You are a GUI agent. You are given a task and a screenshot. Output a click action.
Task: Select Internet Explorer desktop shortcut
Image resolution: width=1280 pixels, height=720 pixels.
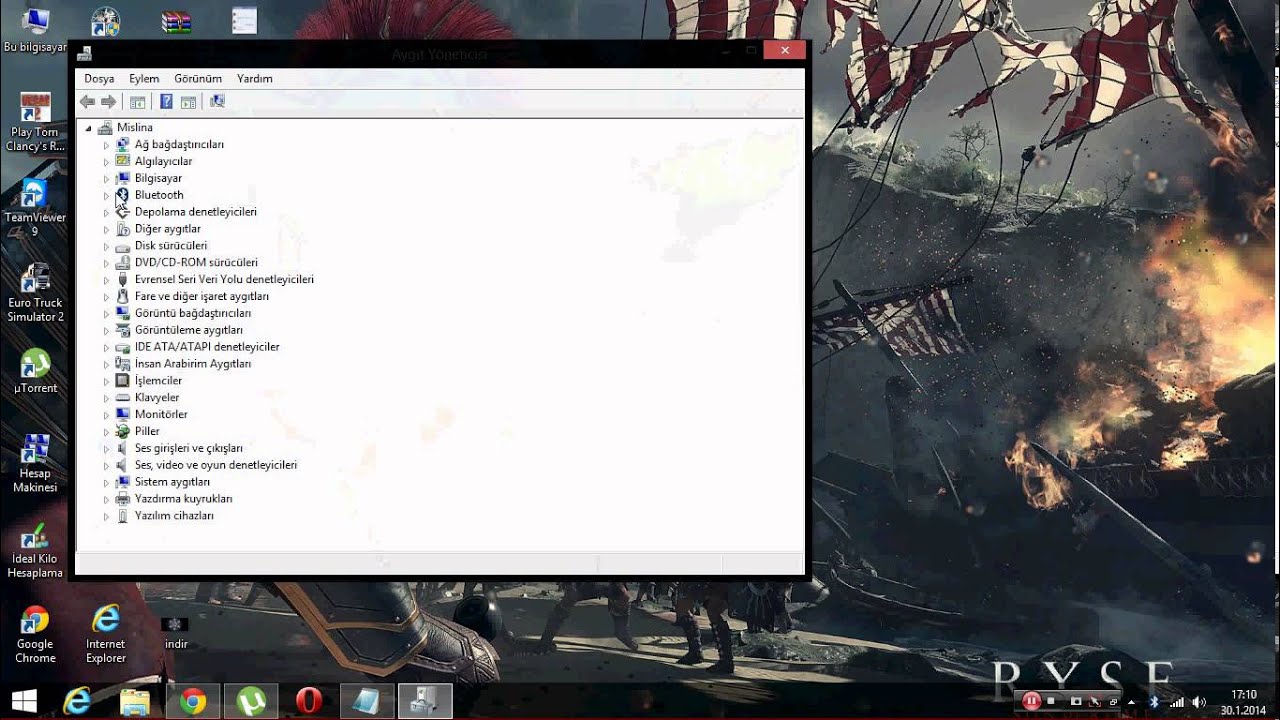click(x=106, y=634)
